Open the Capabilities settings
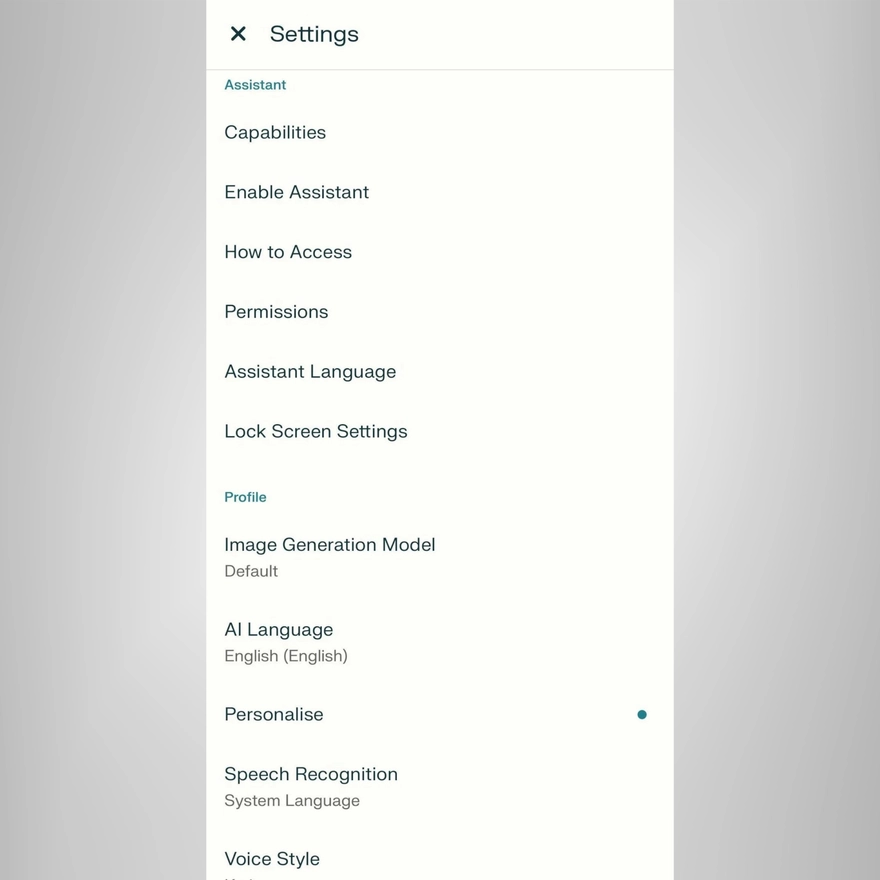 [x=275, y=132]
